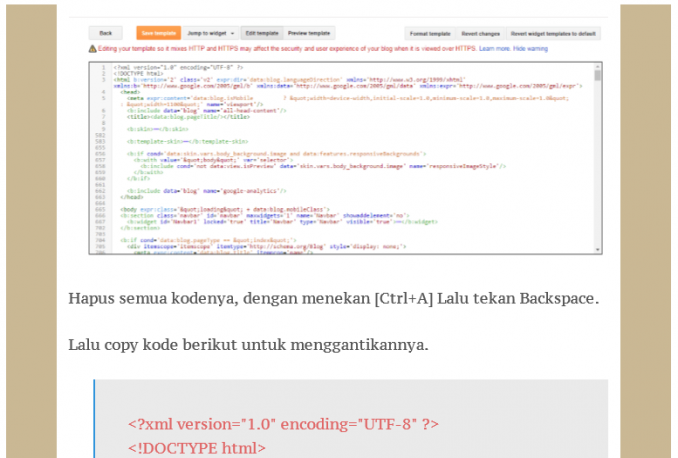Click the warning triangle icon
Screen dimensions: 678x458
[92, 47]
